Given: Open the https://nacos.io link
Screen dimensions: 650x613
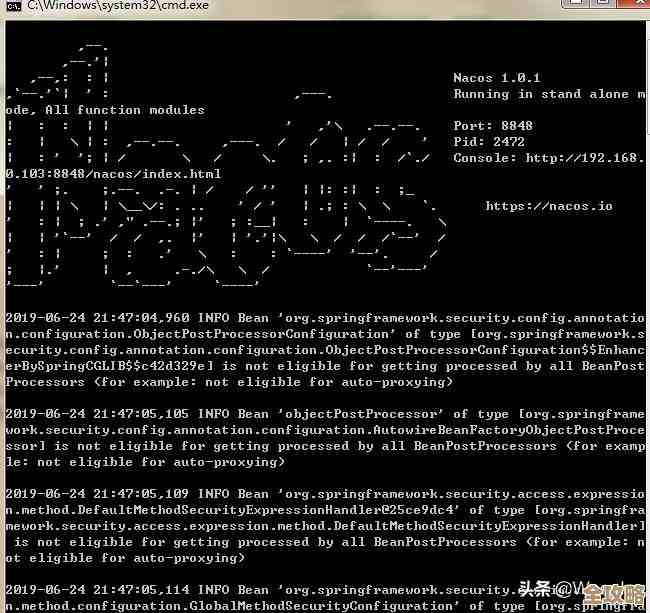Looking at the screenshot, I should coord(549,206).
